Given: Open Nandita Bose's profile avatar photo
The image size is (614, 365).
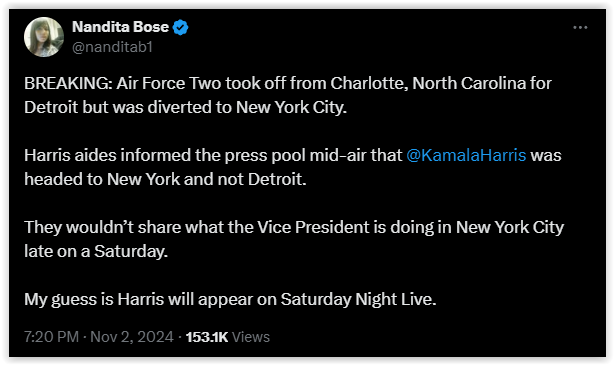Looking at the screenshot, I should click(44, 37).
